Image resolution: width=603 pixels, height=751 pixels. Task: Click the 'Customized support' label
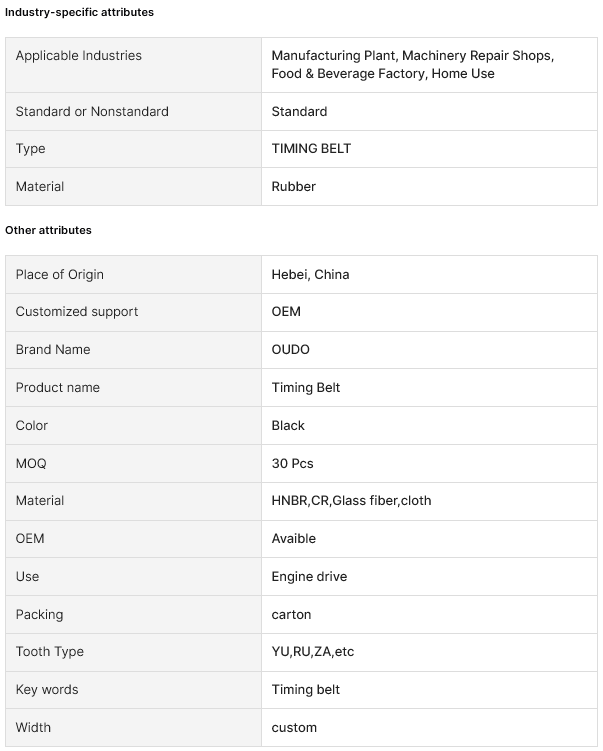[77, 312]
